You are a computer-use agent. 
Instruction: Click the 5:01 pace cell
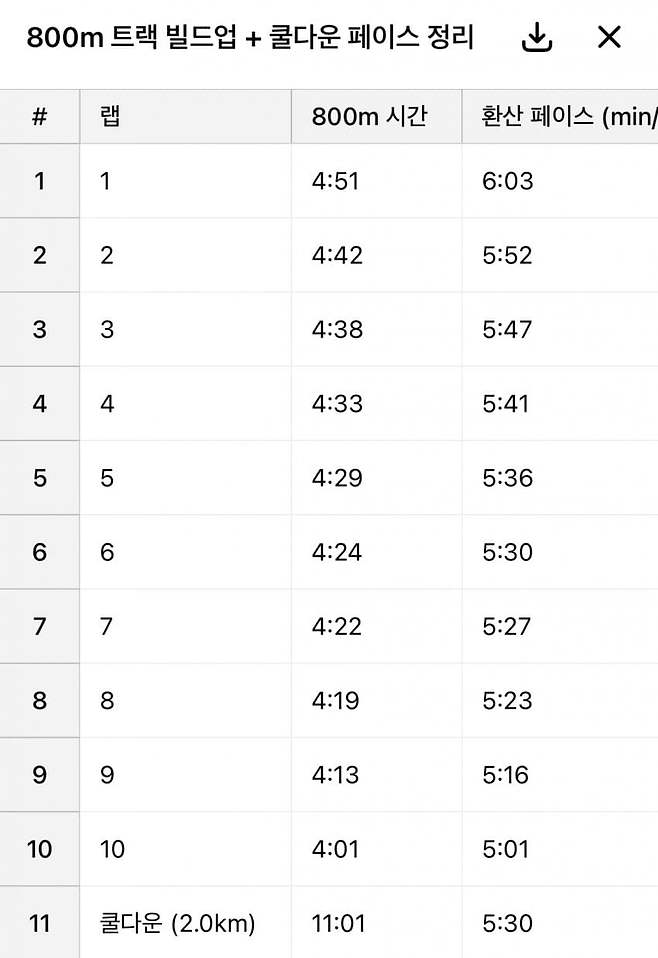559,849
